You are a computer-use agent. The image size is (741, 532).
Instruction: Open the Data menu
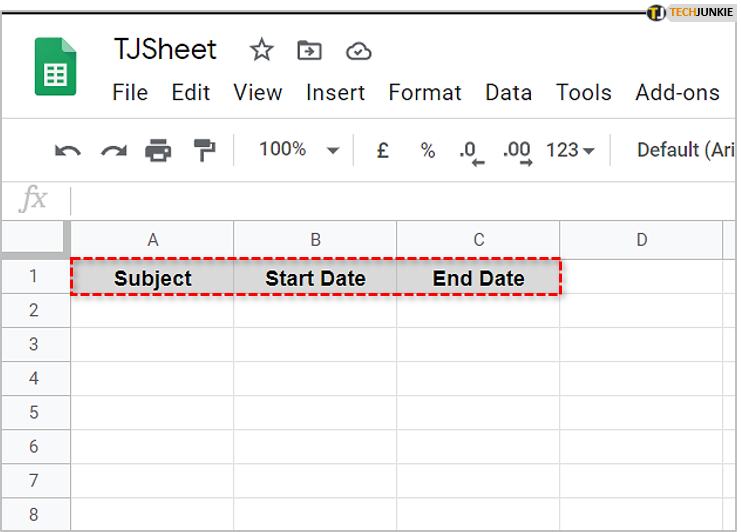click(508, 92)
